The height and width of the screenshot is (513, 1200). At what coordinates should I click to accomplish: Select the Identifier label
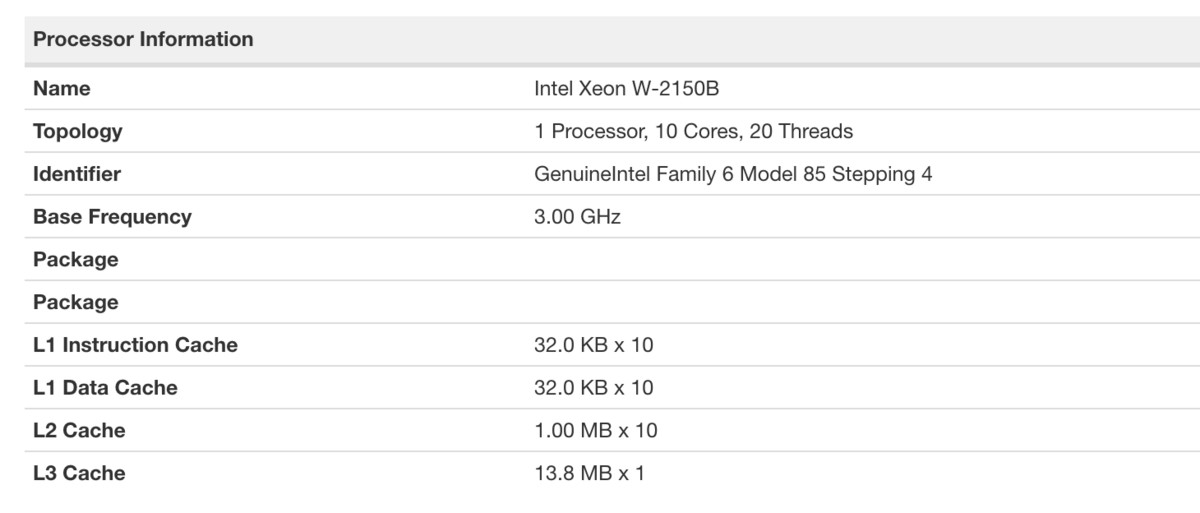77,174
